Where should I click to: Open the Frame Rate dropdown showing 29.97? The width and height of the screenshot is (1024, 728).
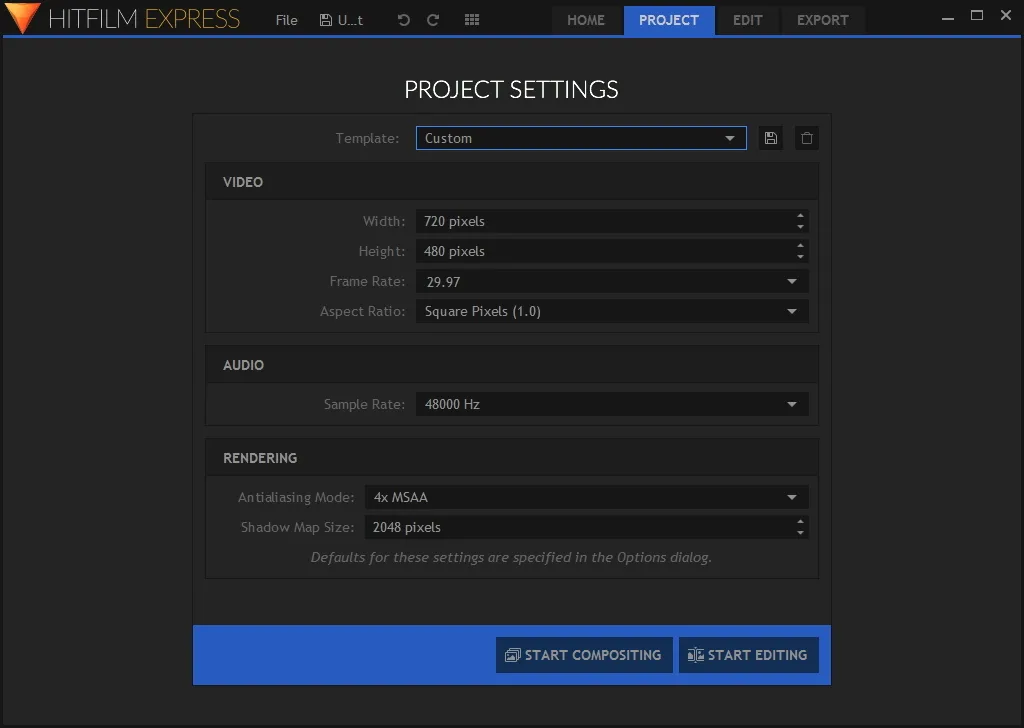612,281
